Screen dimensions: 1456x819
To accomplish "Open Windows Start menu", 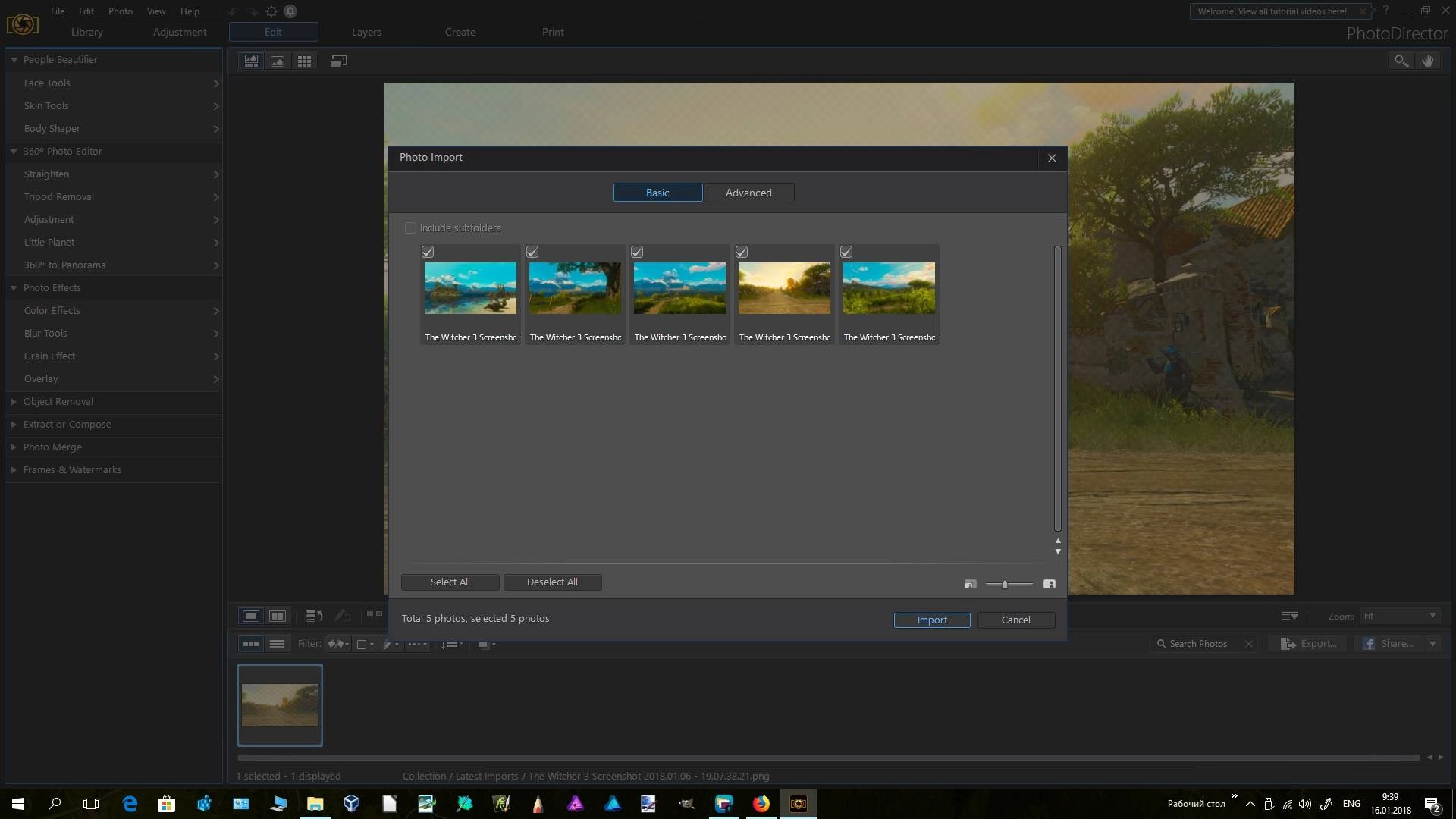I will (x=18, y=803).
